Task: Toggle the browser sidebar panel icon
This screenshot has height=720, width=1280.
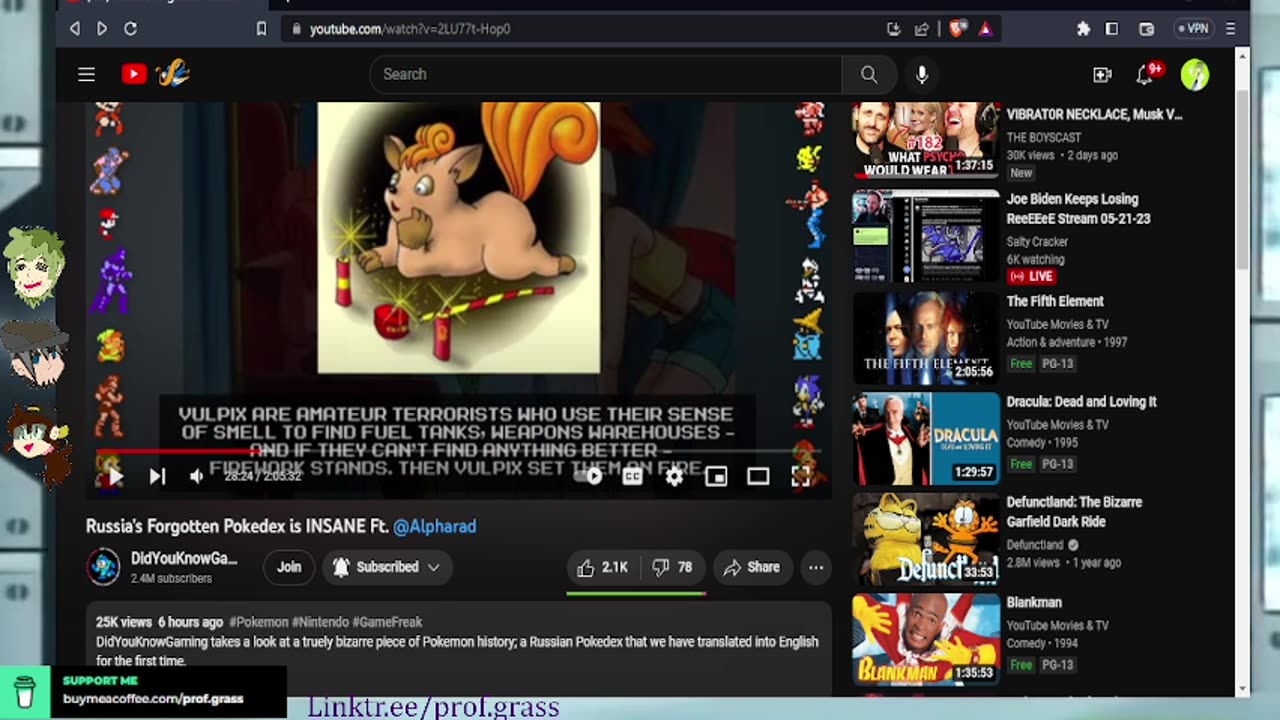Action: (x=1111, y=29)
